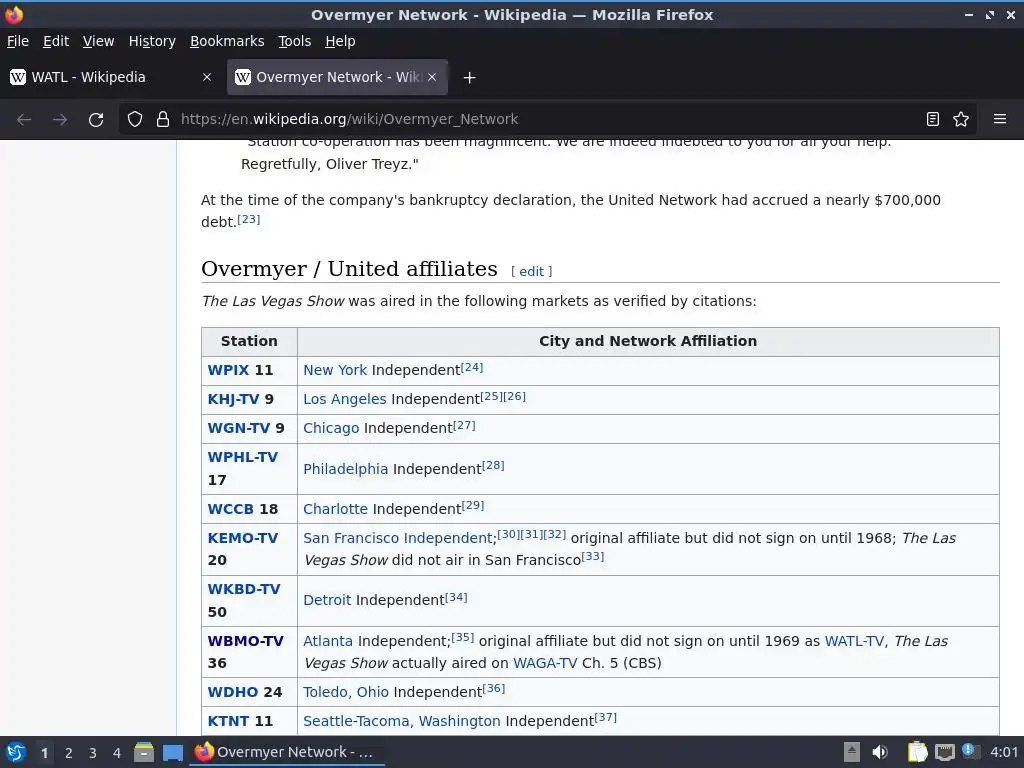Toggle reader view icon
Image resolution: width=1024 pixels, height=768 pixels.
933,120
